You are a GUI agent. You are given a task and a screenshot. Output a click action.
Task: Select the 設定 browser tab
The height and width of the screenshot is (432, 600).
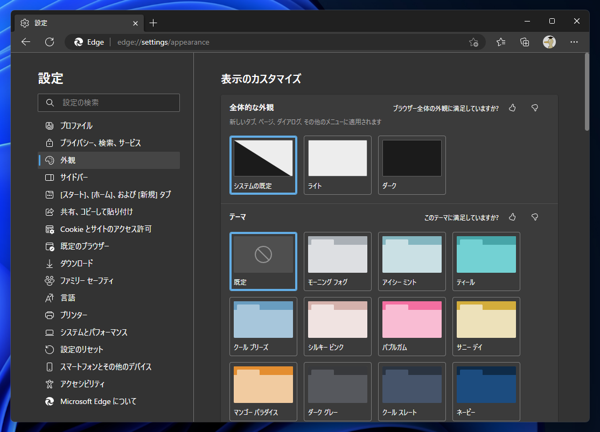pos(80,23)
